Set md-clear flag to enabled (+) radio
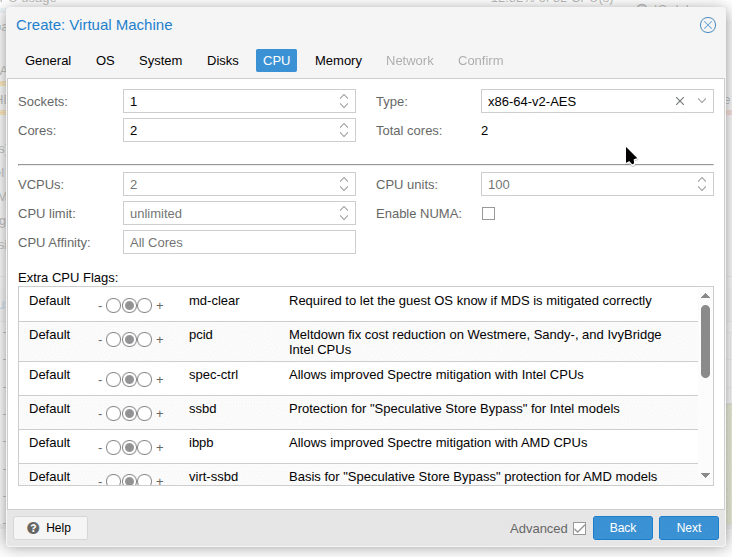The height and width of the screenshot is (557, 732). click(145, 306)
